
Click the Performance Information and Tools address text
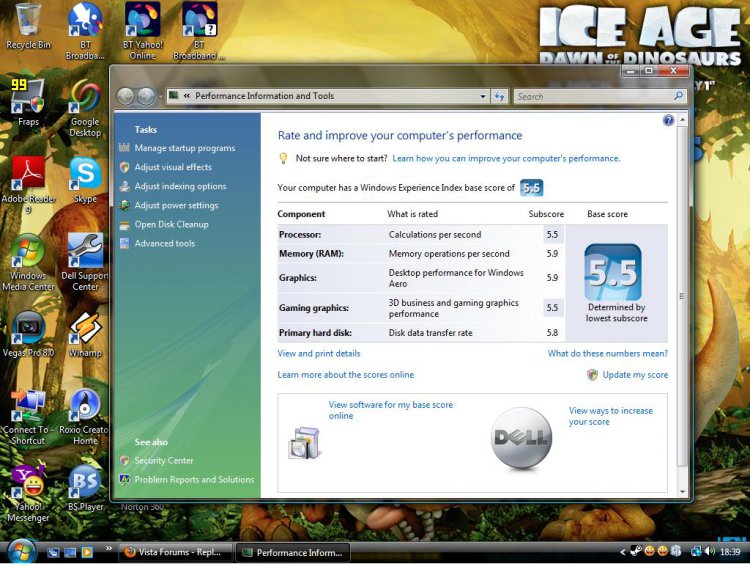pyautogui.click(x=264, y=96)
